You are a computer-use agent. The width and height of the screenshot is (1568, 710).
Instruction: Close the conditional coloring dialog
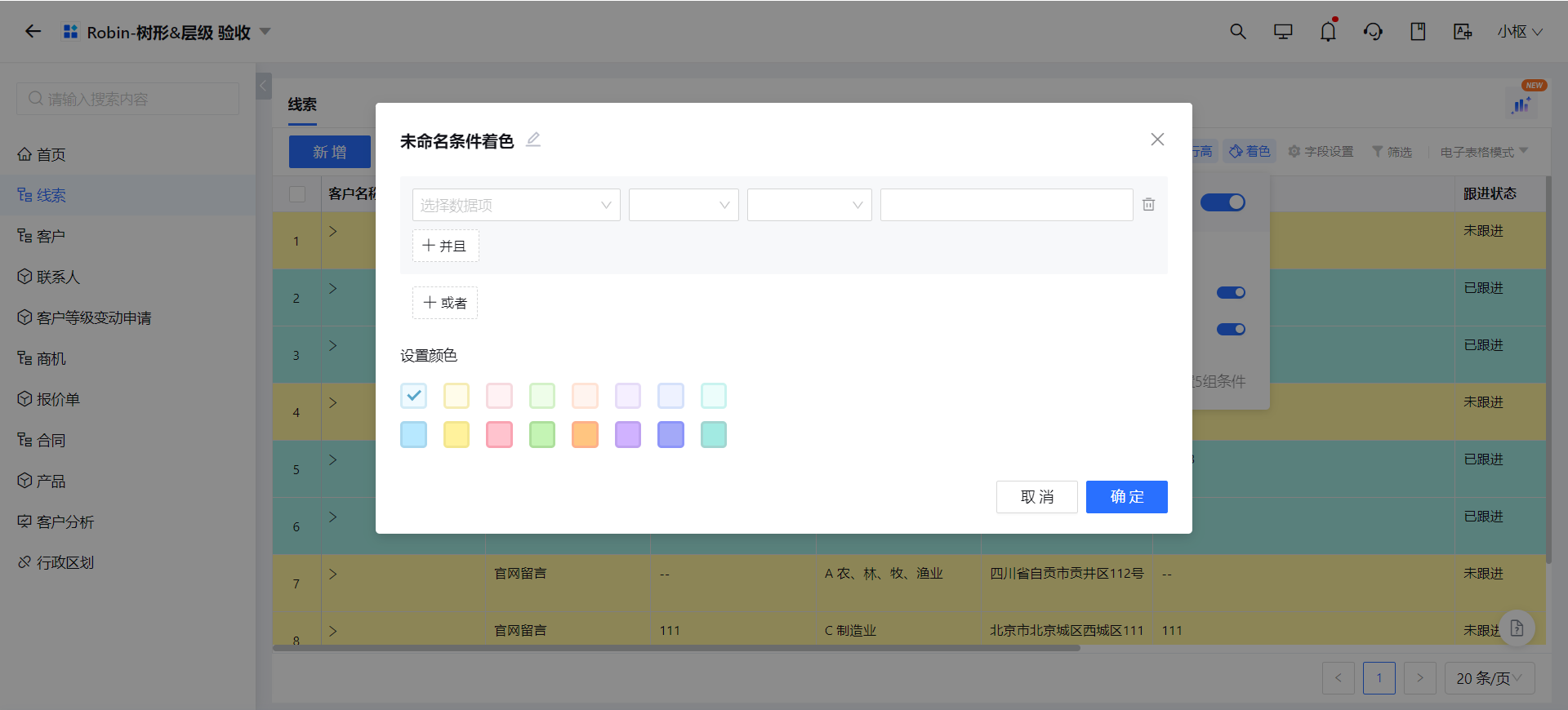pyautogui.click(x=1157, y=140)
